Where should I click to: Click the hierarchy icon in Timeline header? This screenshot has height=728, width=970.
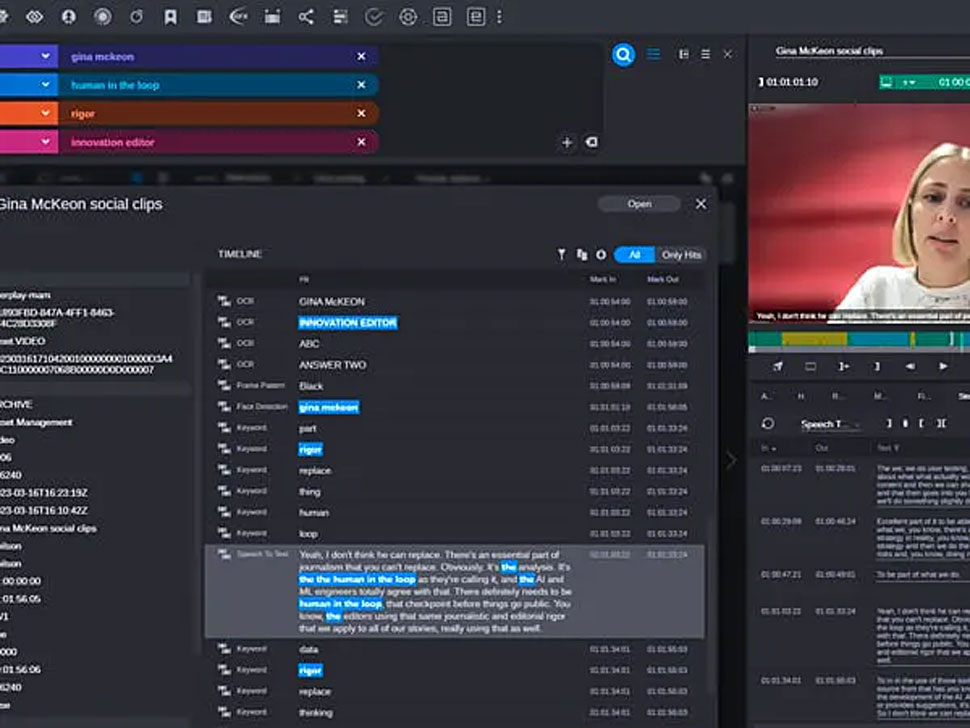pyautogui.click(x=582, y=254)
